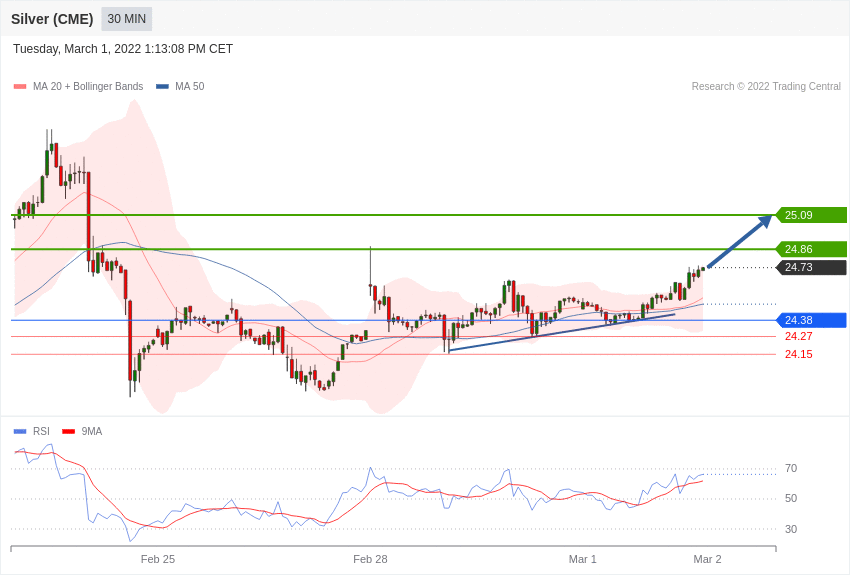Click the Research © 2022 Trading Central credit
The width and height of the screenshot is (850, 576).
pos(766,87)
